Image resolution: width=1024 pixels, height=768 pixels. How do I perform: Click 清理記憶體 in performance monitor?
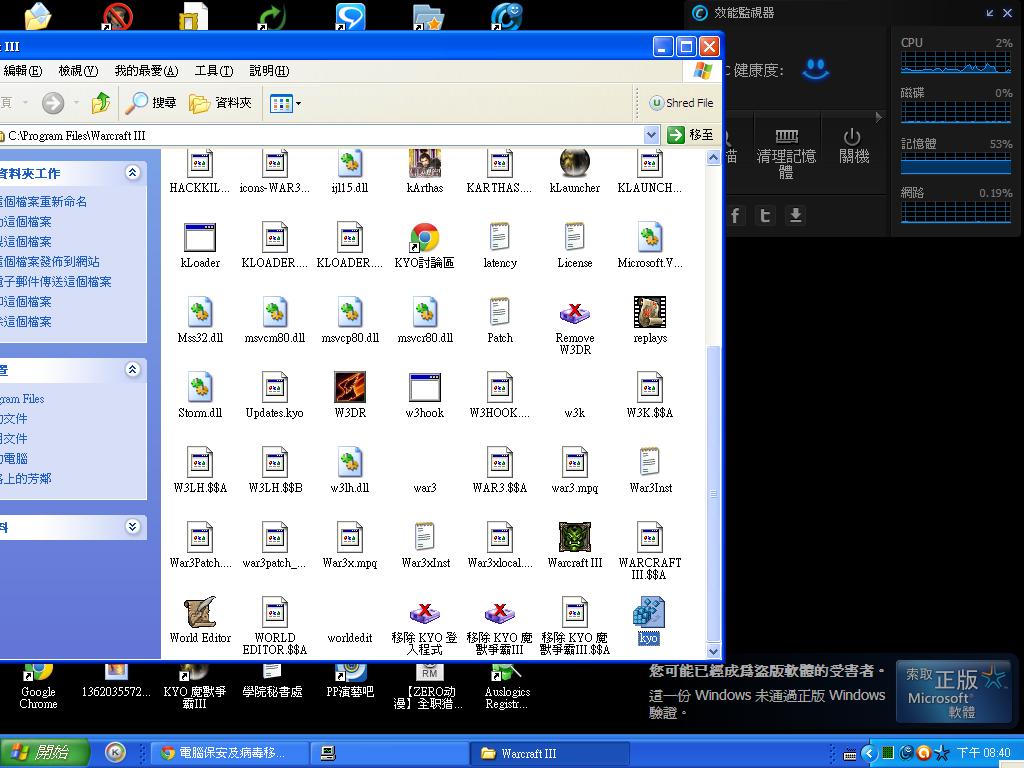point(786,155)
